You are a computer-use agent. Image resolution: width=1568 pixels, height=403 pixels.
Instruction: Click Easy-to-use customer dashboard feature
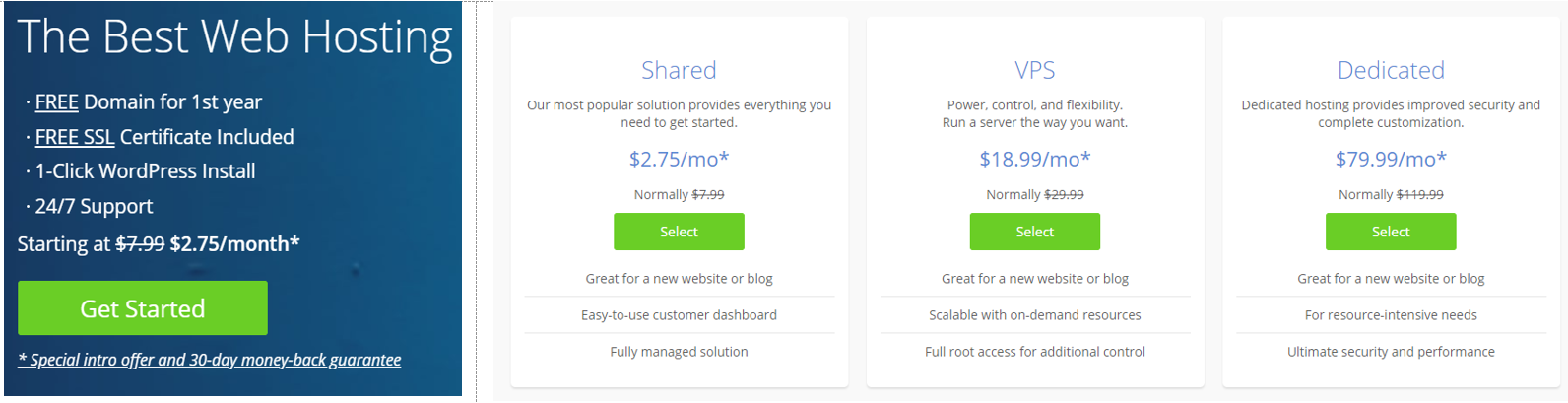coord(679,315)
